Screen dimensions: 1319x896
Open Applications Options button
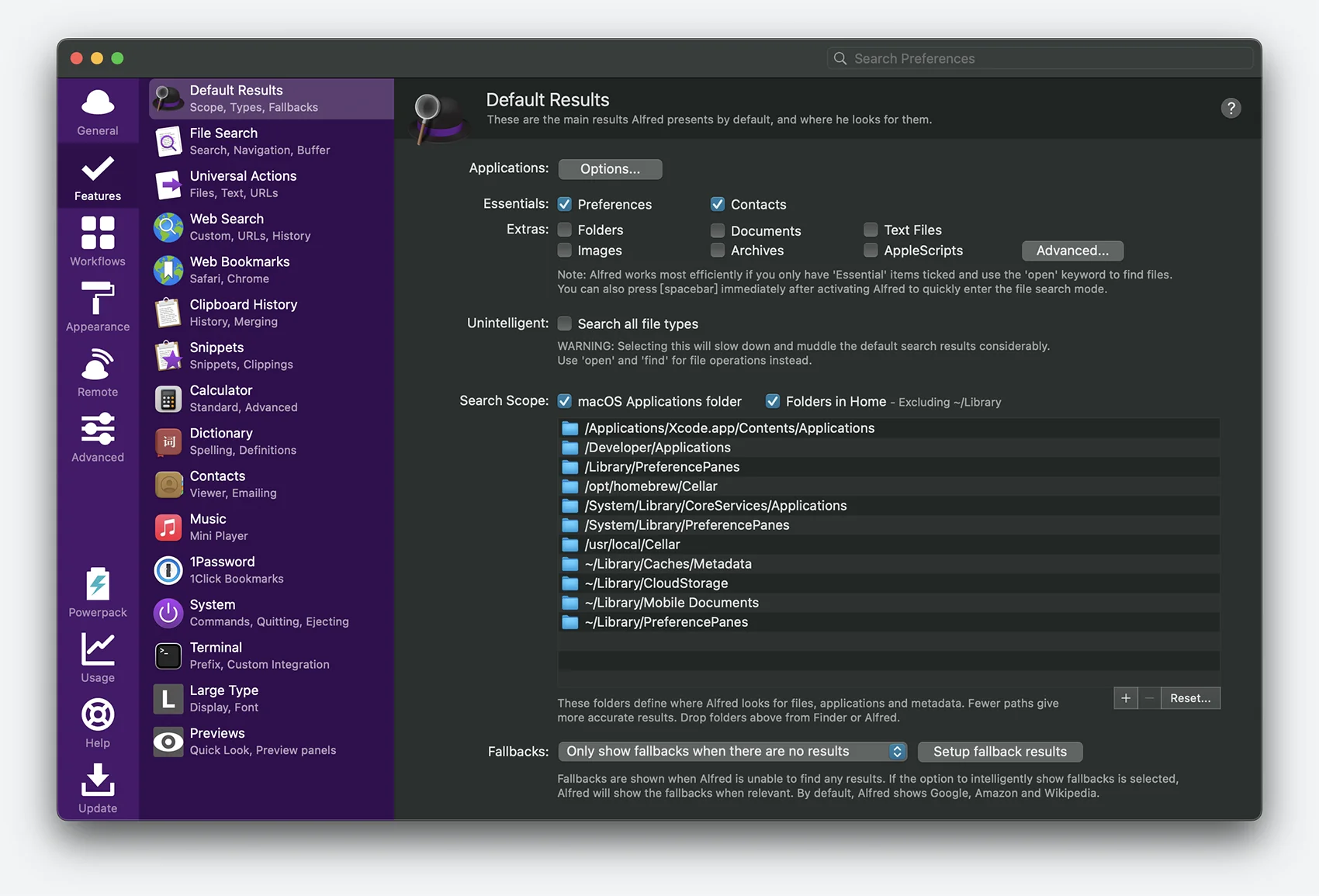coord(610,169)
